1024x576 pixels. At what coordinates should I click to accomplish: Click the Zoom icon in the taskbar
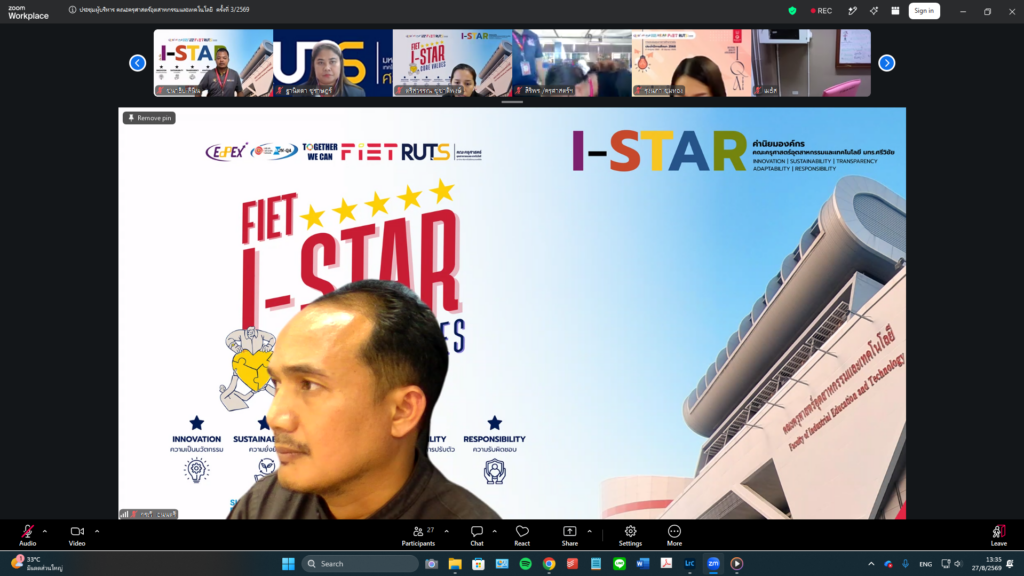713,564
